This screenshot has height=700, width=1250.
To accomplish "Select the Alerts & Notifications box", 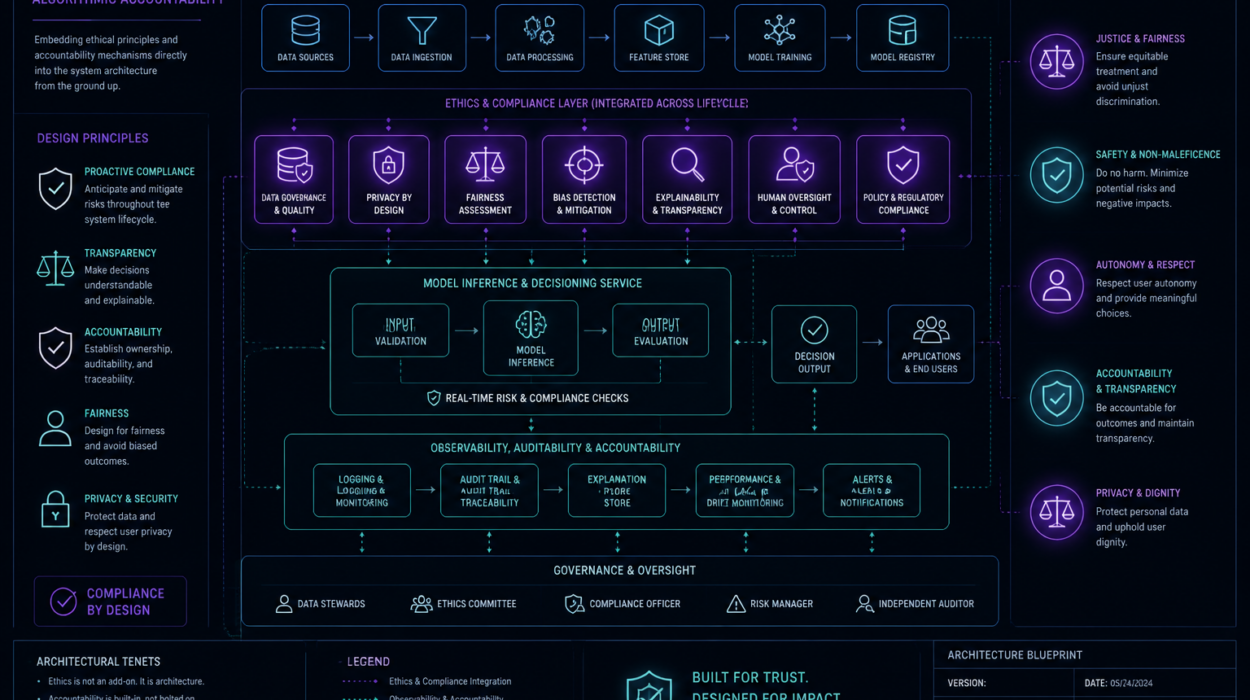I will coord(871,490).
